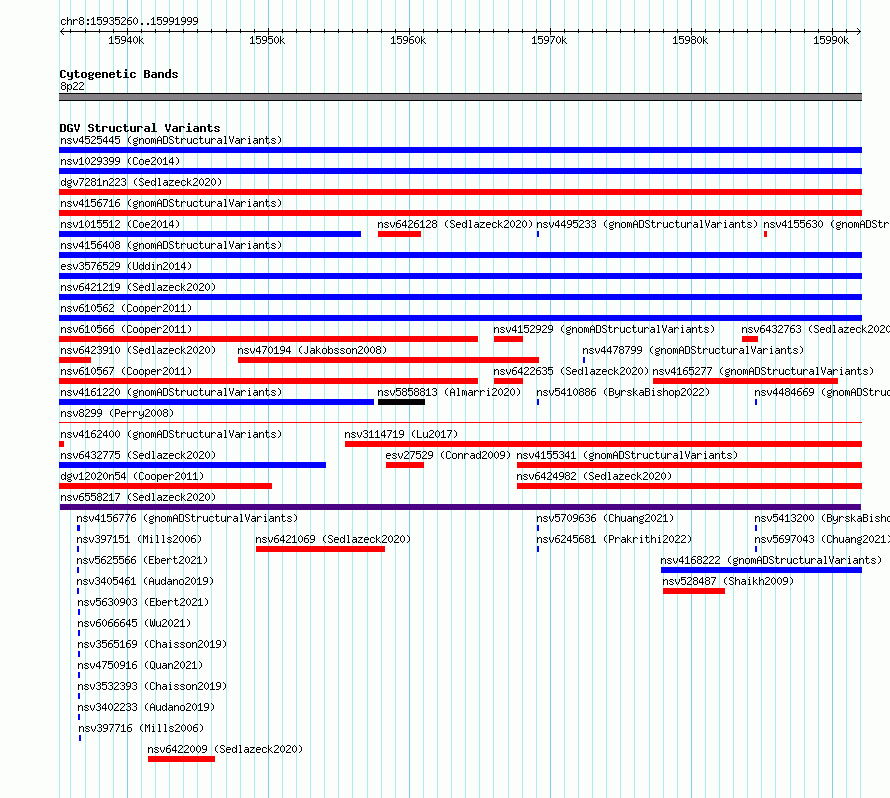The width and height of the screenshot is (890, 798).
Task: Open nsv3114719 (Lu2017) label
Action: coord(401,434)
